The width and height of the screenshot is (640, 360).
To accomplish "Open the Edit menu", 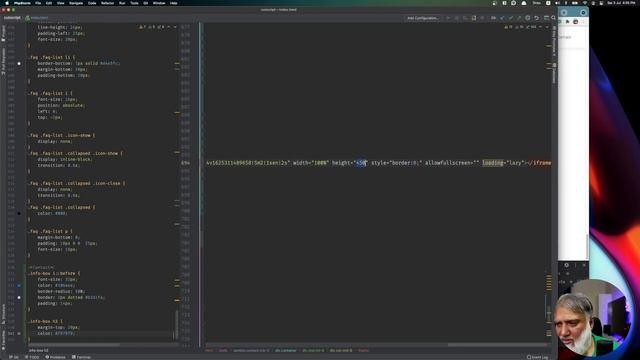I will (49, 3).
